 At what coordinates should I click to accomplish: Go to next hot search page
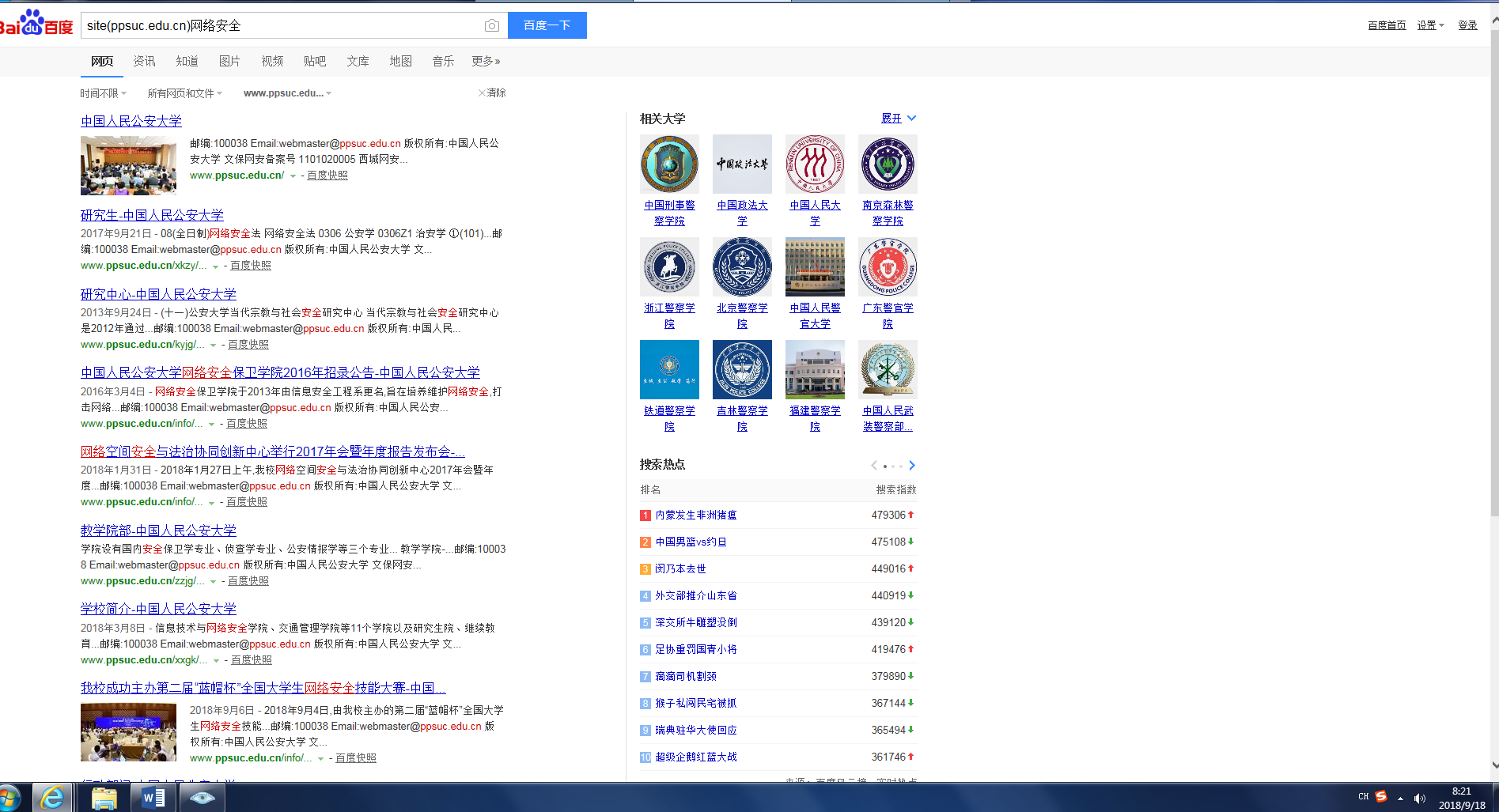click(x=911, y=466)
